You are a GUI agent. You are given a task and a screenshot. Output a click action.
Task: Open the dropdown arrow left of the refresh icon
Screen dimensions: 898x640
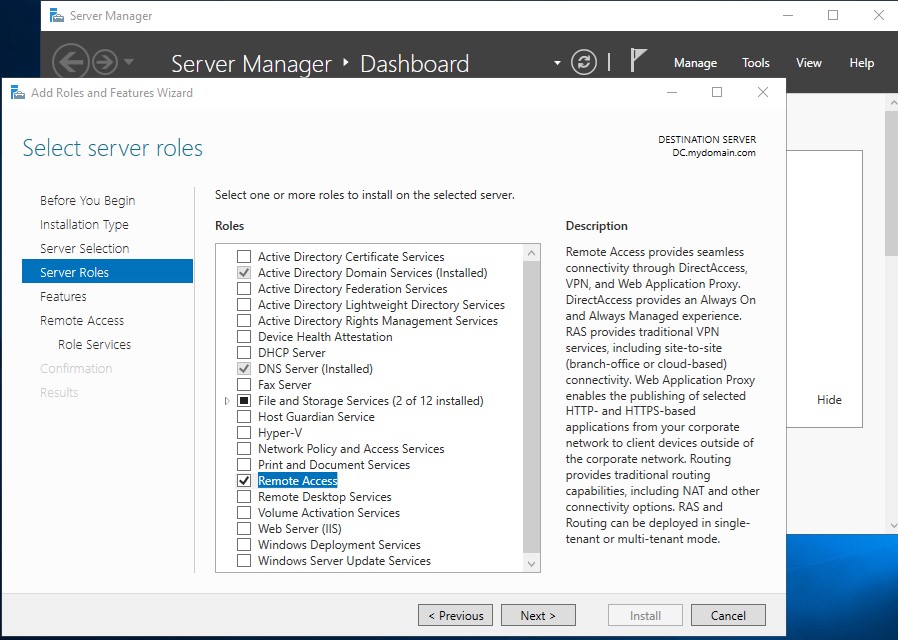click(x=557, y=62)
